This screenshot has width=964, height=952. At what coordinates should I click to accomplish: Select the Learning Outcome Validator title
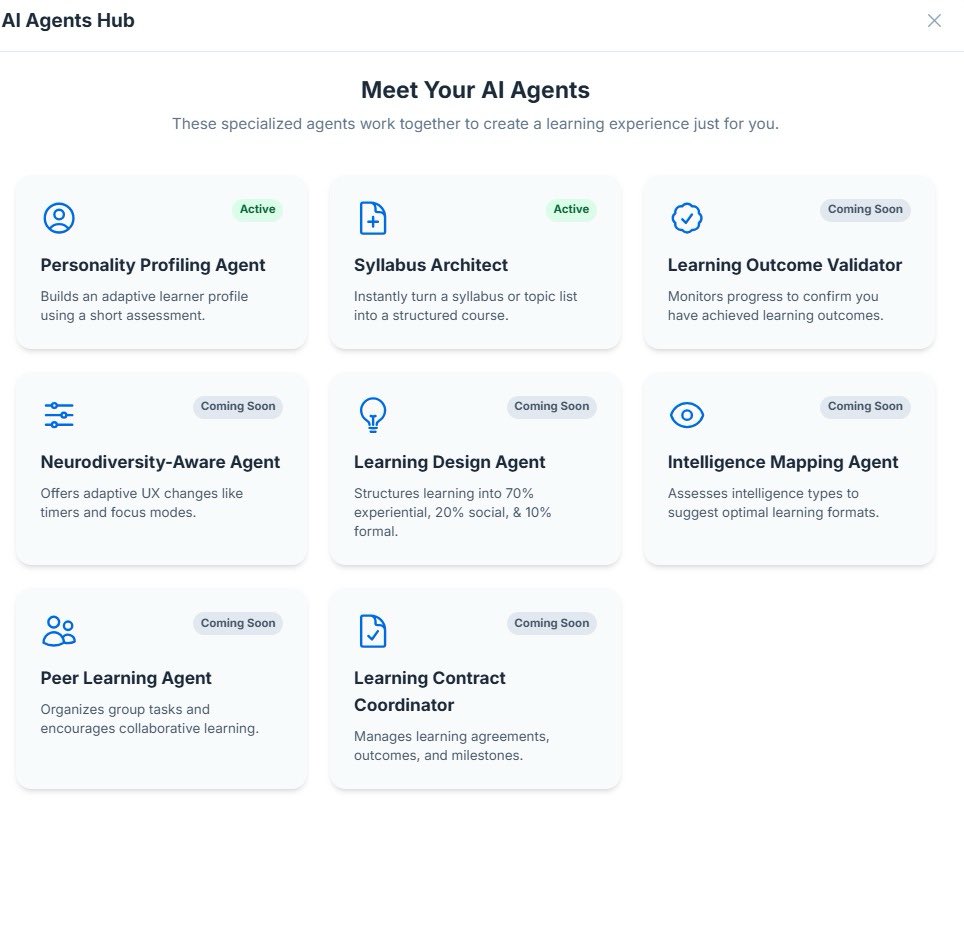pos(785,265)
